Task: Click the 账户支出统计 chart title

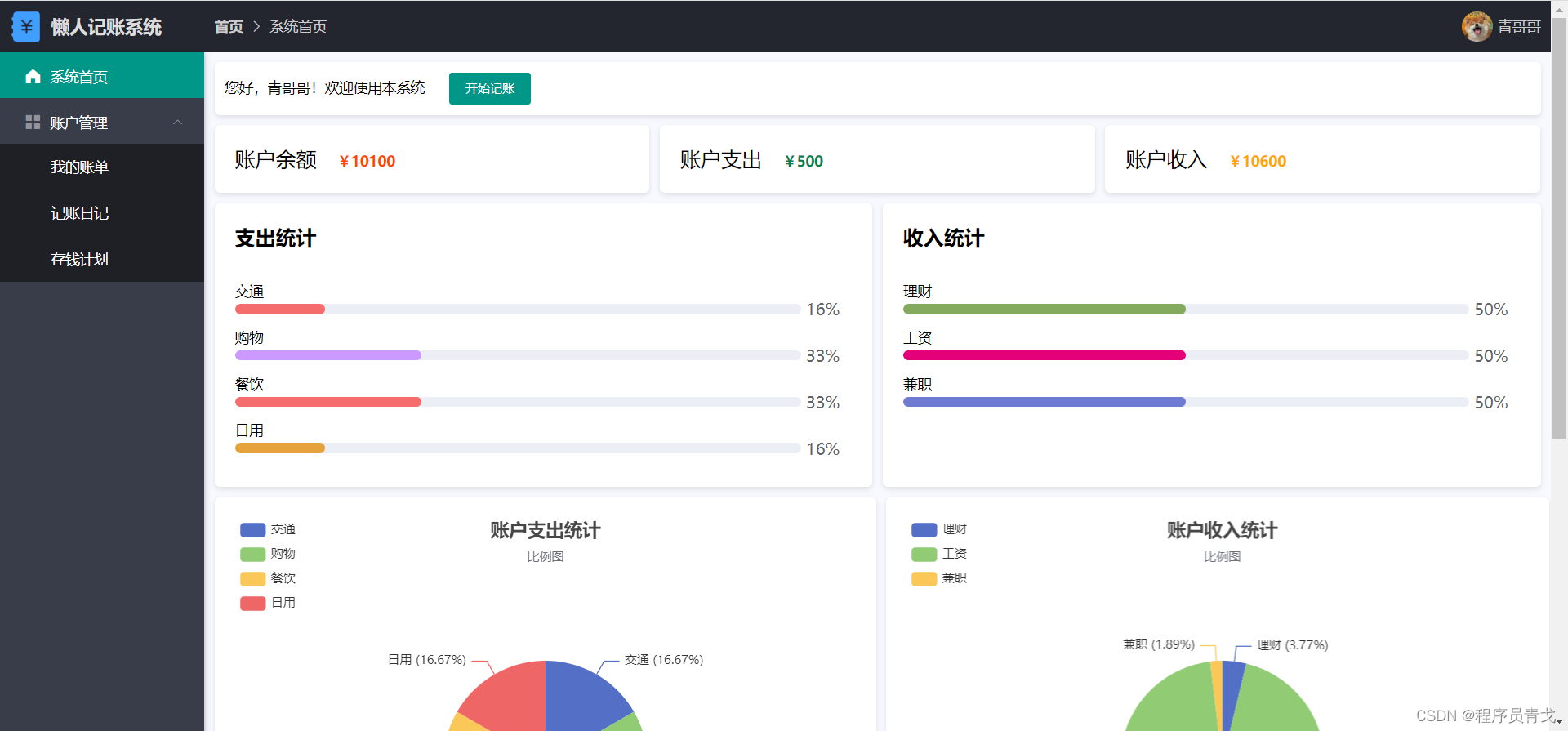Action: 545,531
